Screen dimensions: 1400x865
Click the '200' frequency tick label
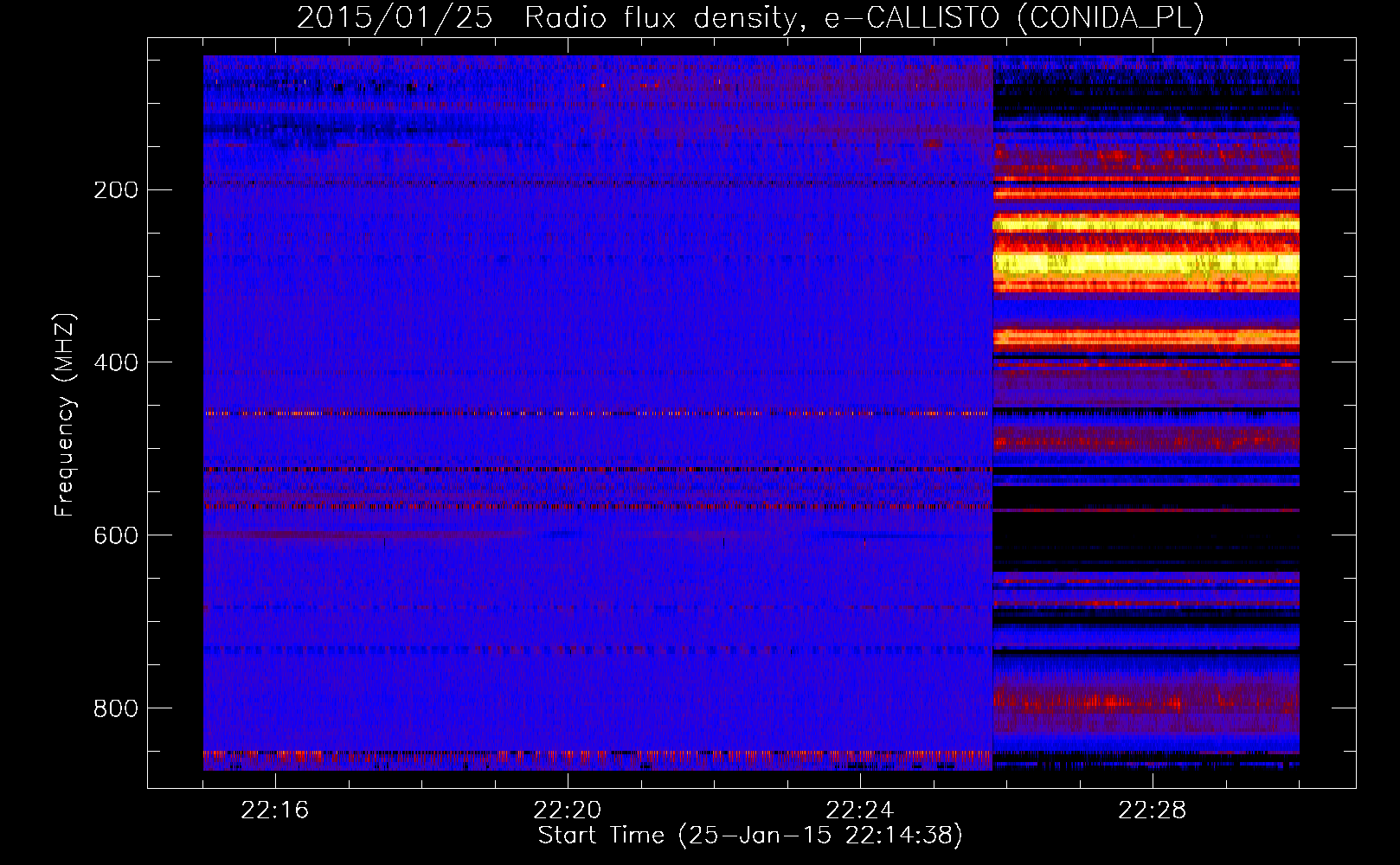coord(116,189)
